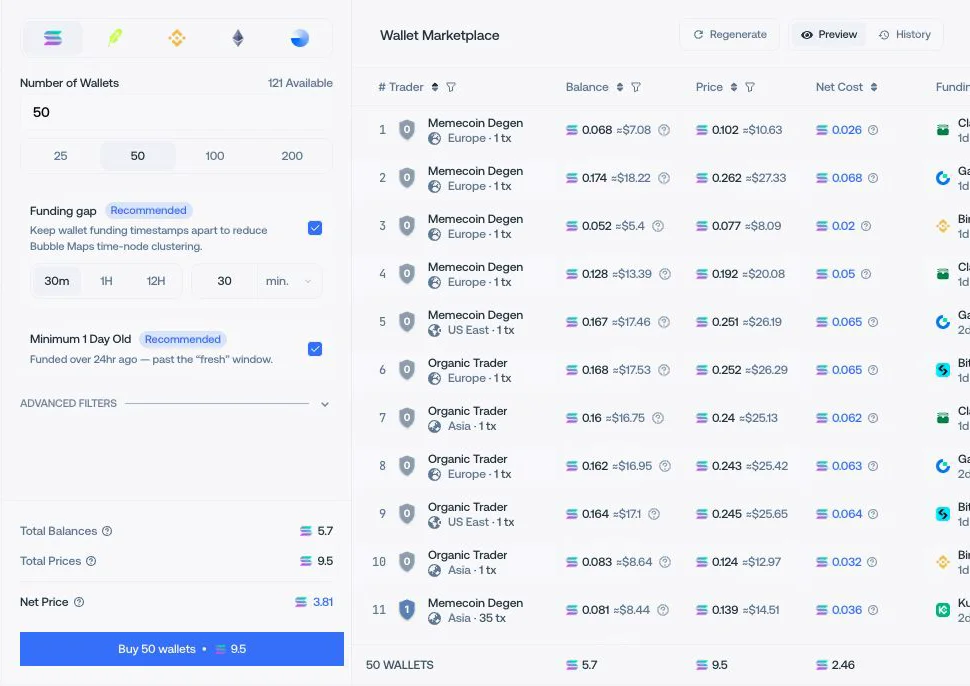Click the Net Cost column header
The width and height of the screenshot is (970, 686).
[x=839, y=87]
